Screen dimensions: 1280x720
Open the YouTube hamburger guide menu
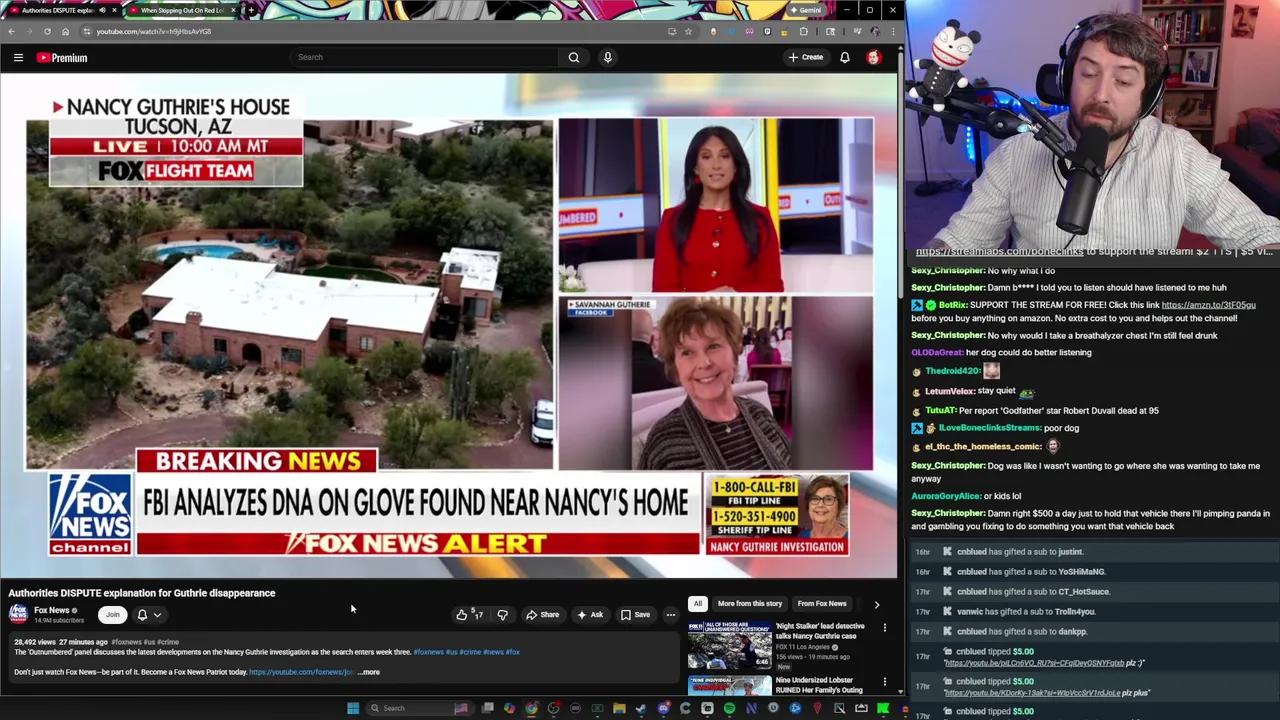point(18,58)
